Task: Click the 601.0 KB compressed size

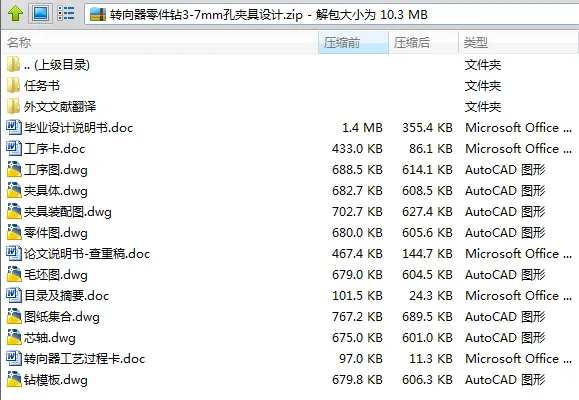Action: pos(427,338)
